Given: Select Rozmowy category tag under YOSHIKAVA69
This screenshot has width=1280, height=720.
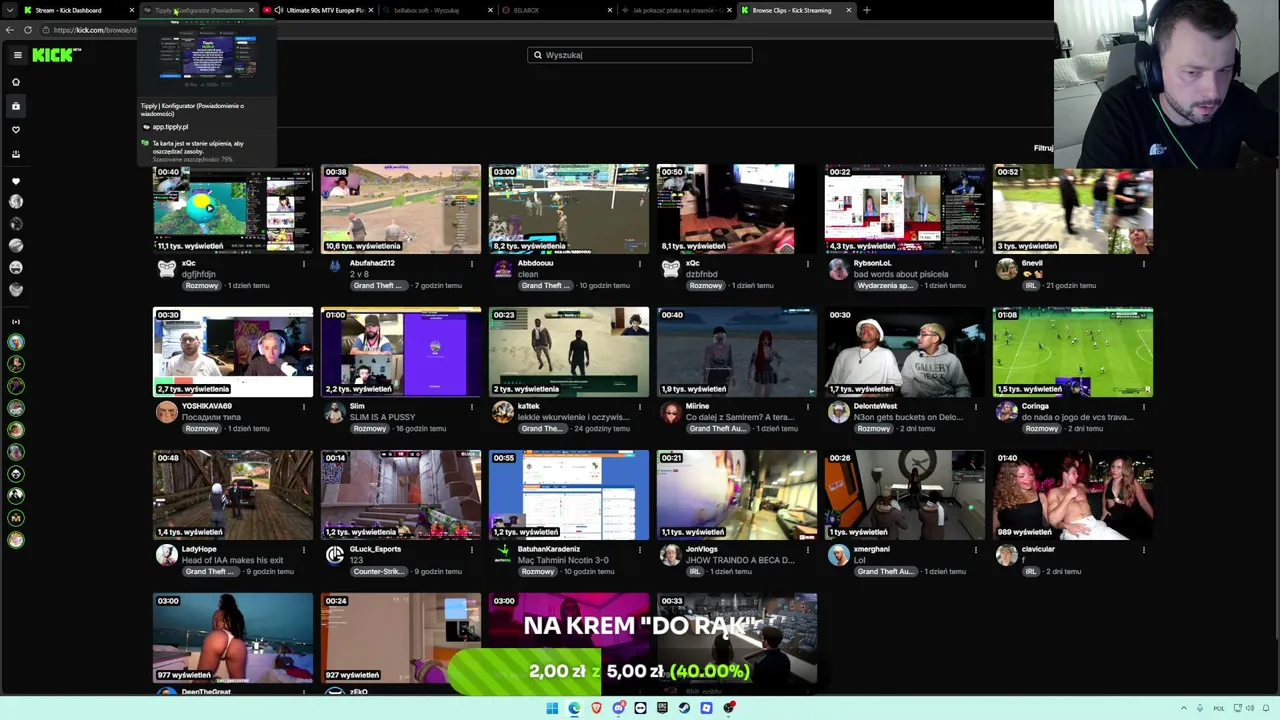Looking at the screenshot, I should point(201,429).
